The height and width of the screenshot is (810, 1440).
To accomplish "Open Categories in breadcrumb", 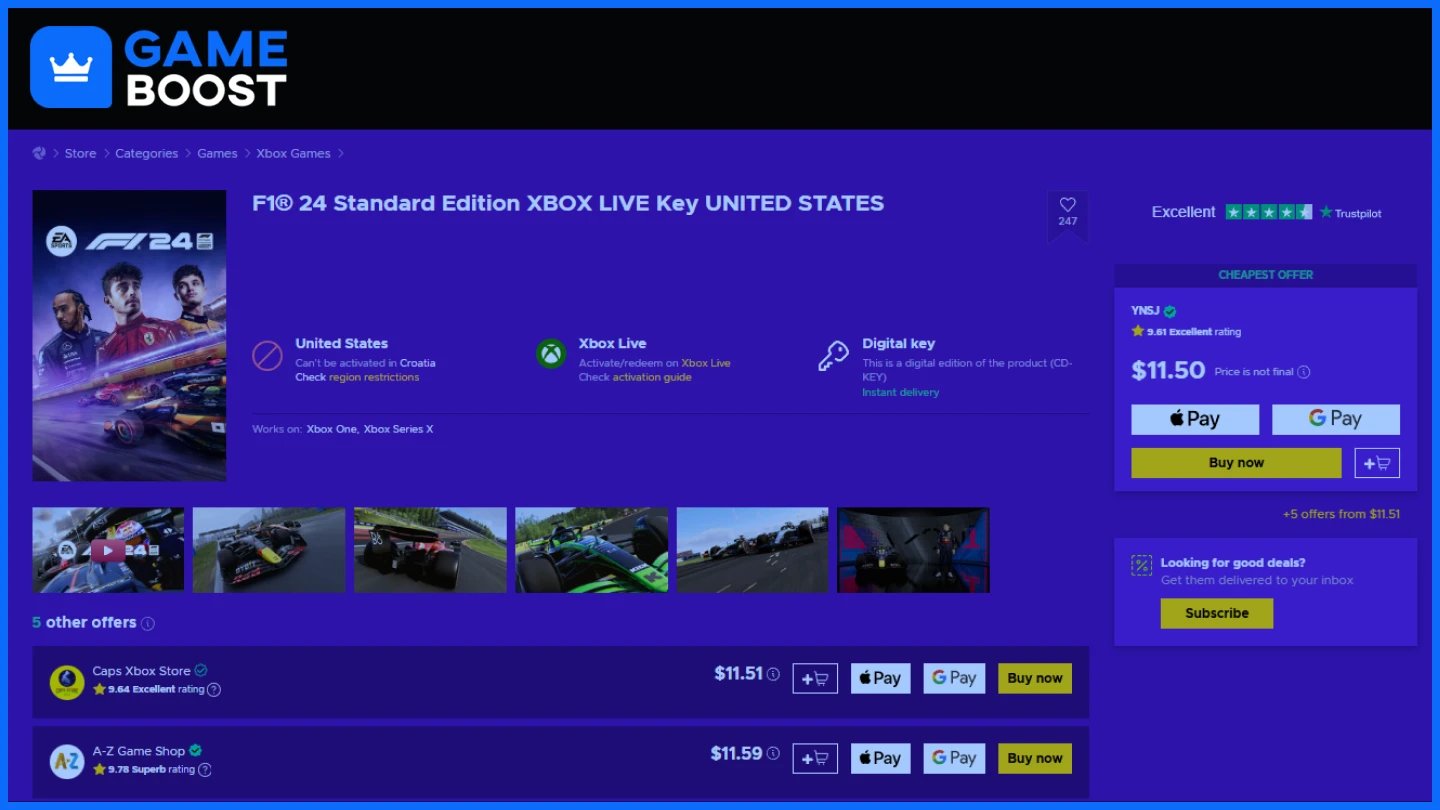I will [x=146, y=153].
